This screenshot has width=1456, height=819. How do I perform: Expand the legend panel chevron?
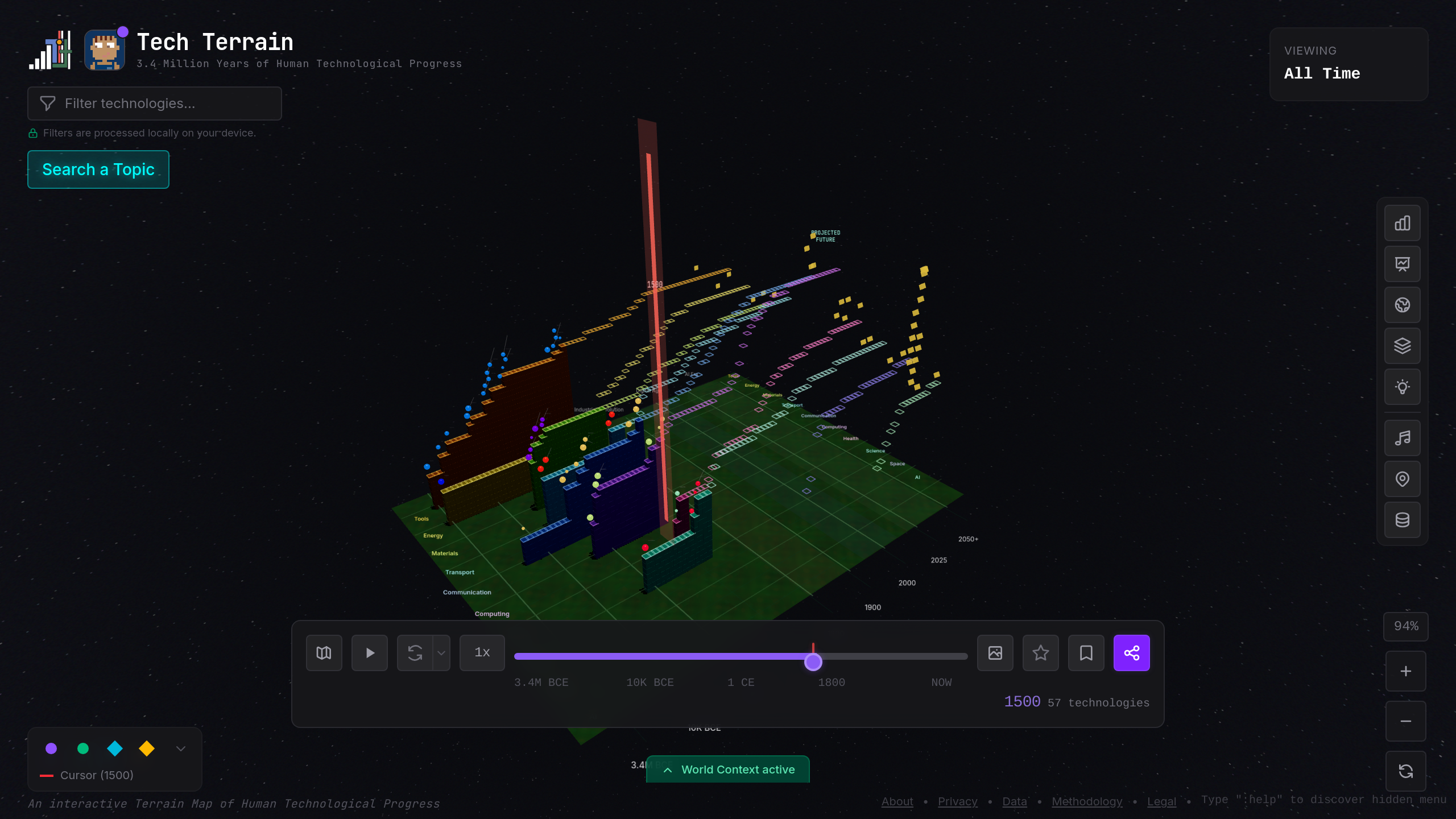point(181,748)
